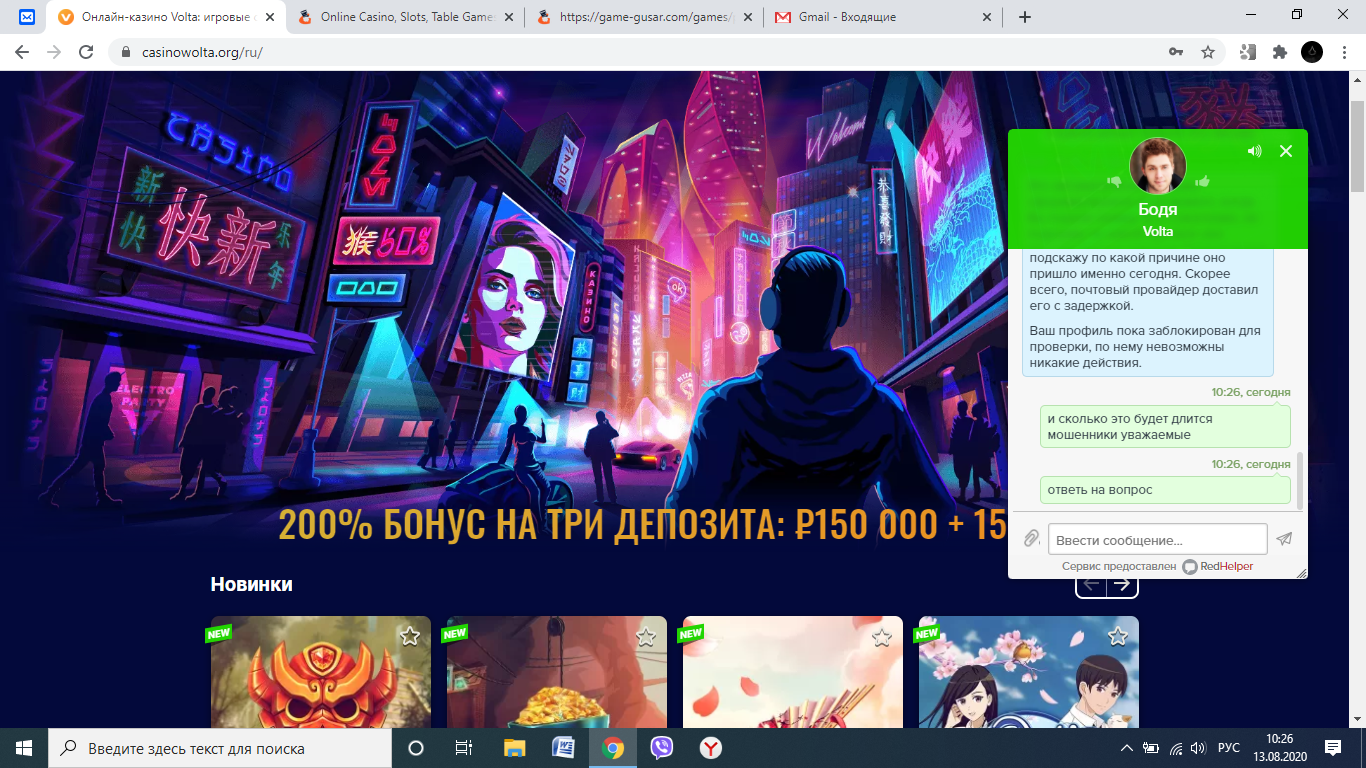Rate operator Бодя with thumbs down

[x=1115, y=181]
